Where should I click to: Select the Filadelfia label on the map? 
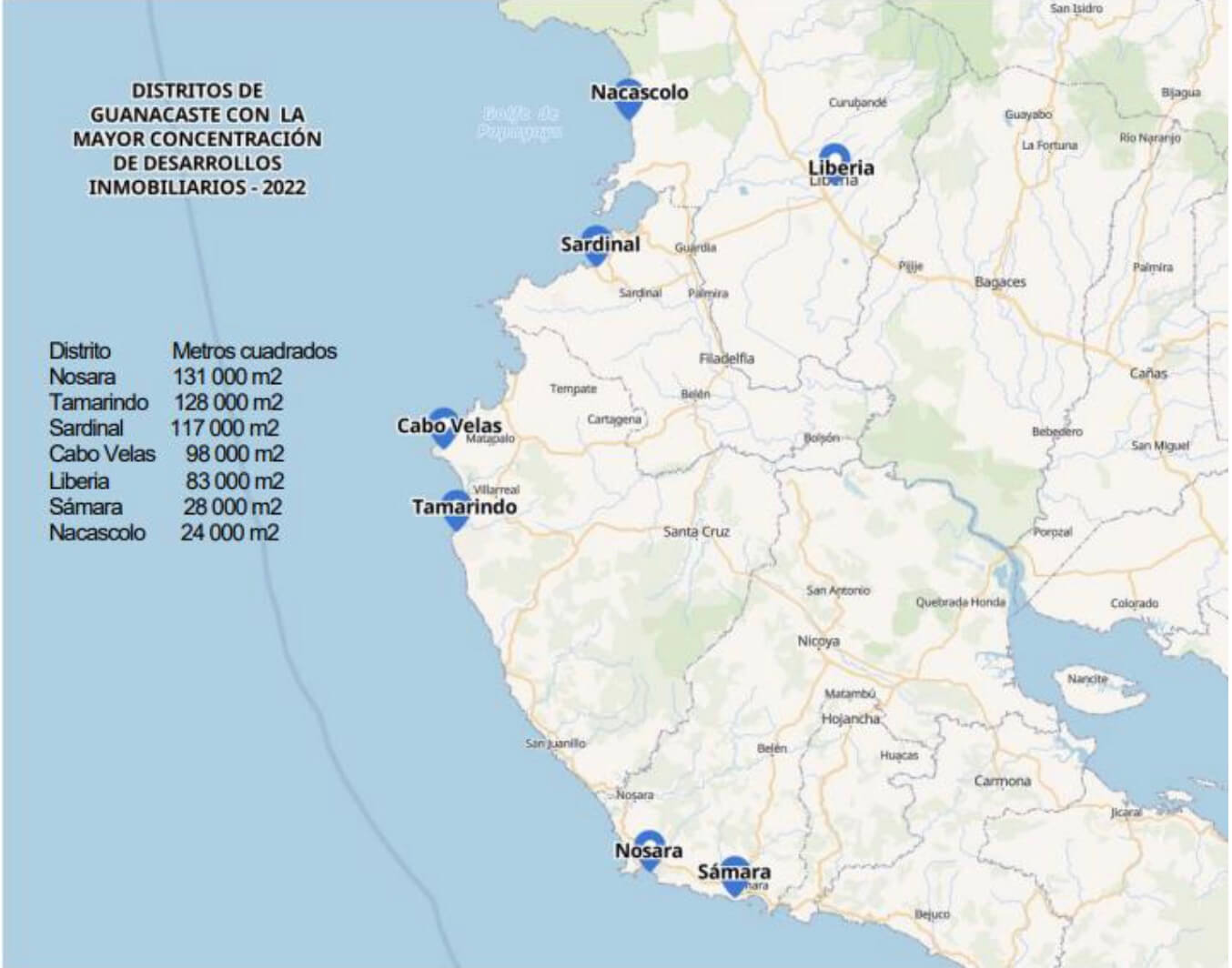coord(726,358)
